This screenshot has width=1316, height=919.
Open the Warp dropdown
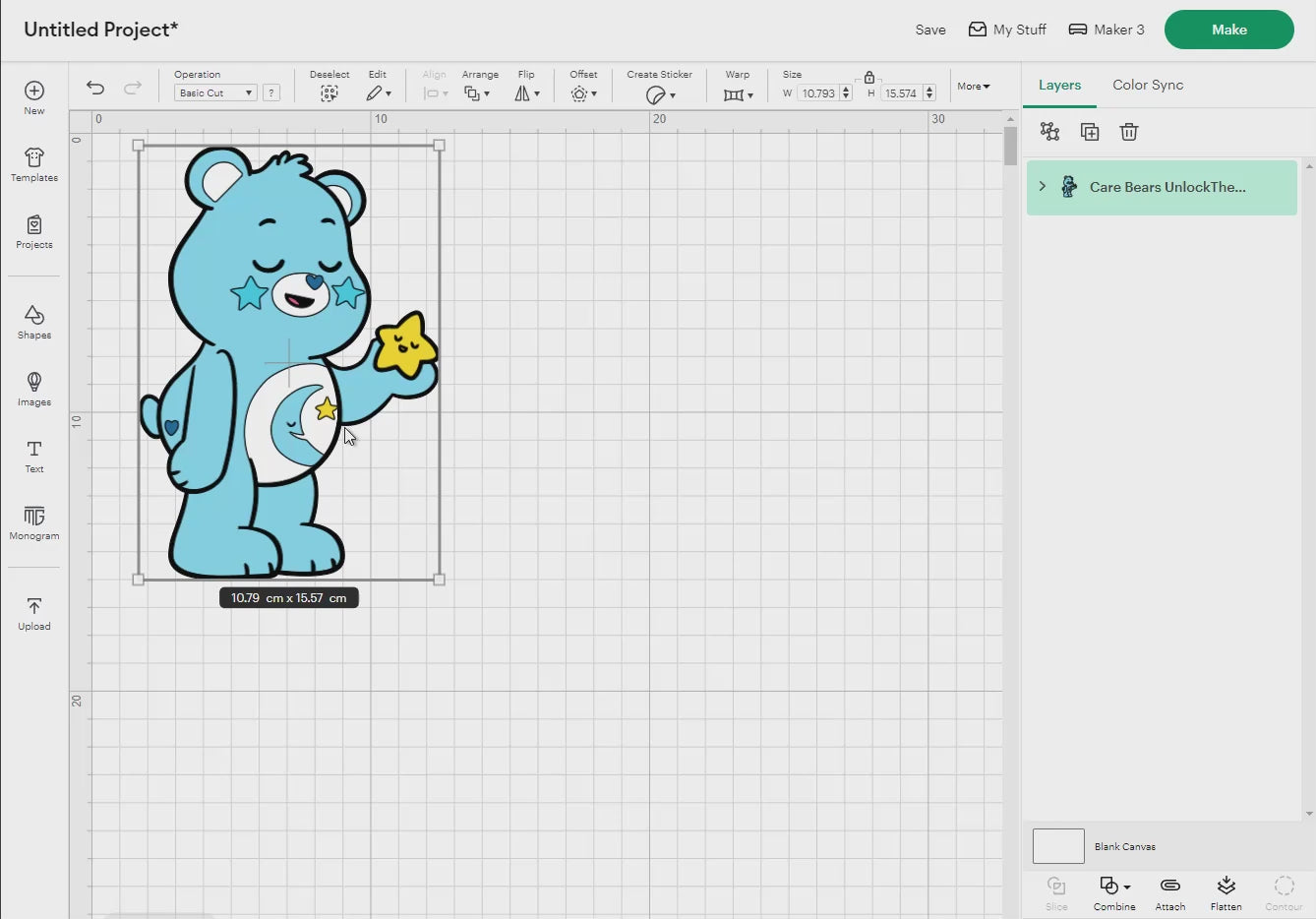coord(738,94)
